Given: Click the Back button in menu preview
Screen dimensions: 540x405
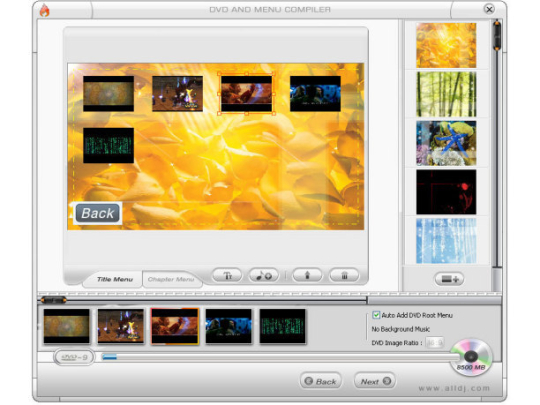Looking at the screenshot, I should 97,213.
